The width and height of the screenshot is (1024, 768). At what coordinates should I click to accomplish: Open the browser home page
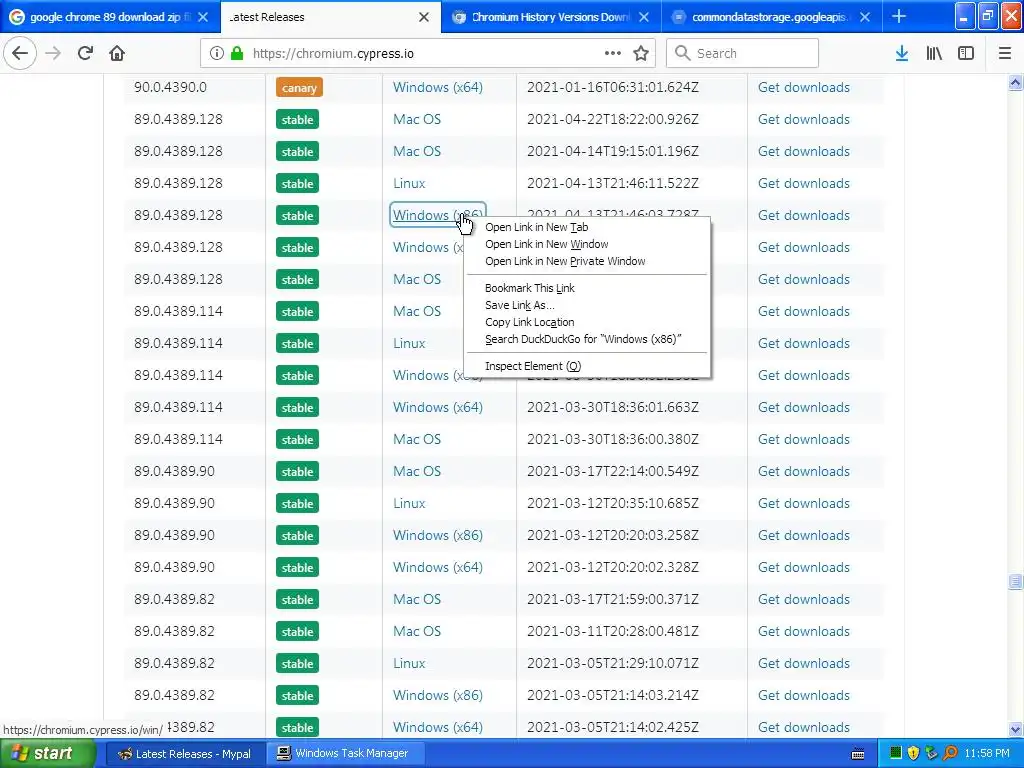click(x=117, y=53)
